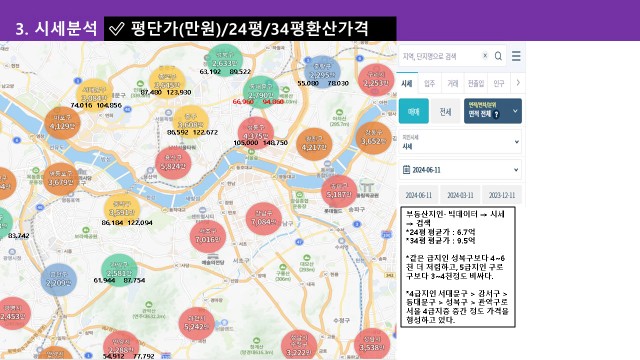Select the 5,242만 red map bubble

[197, 324]
